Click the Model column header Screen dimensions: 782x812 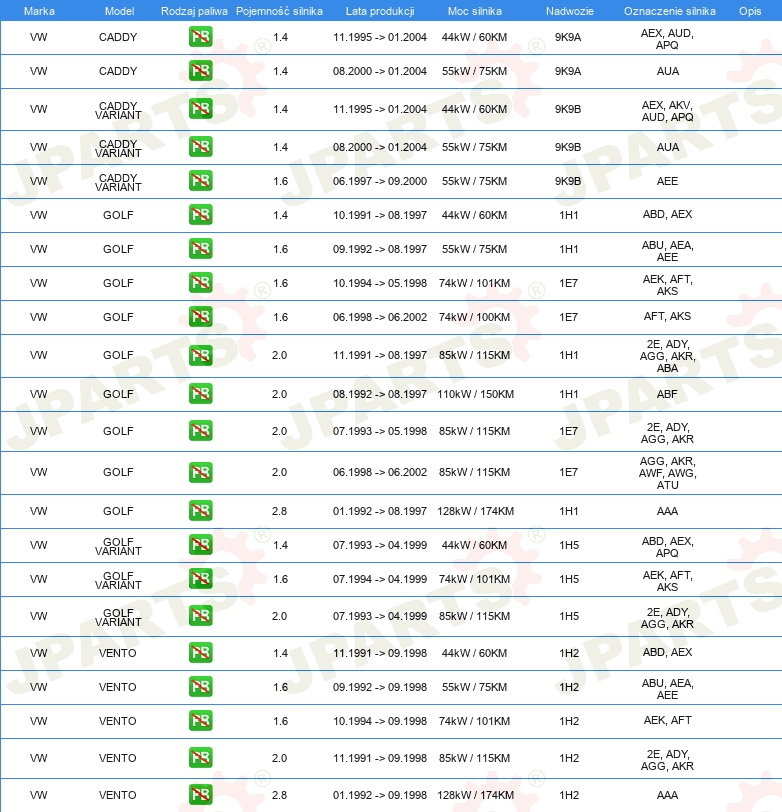pyautogui.click(x=119, y=11)
